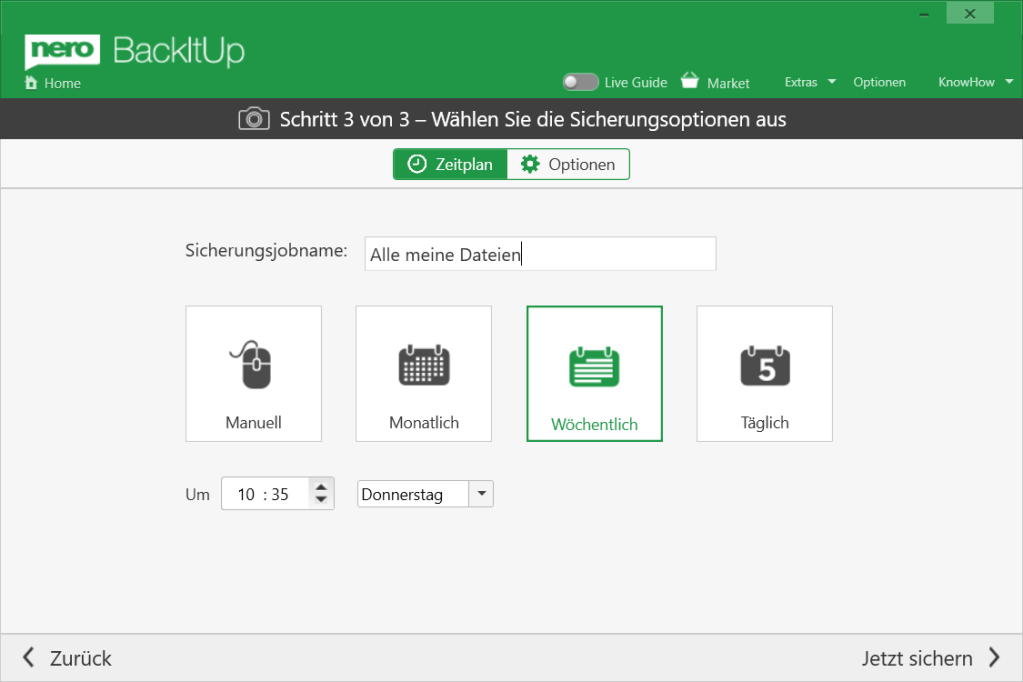Viewport: 1023px width, 682px height.
Task: Open the Market basket icon
Action: click(690, 81)
